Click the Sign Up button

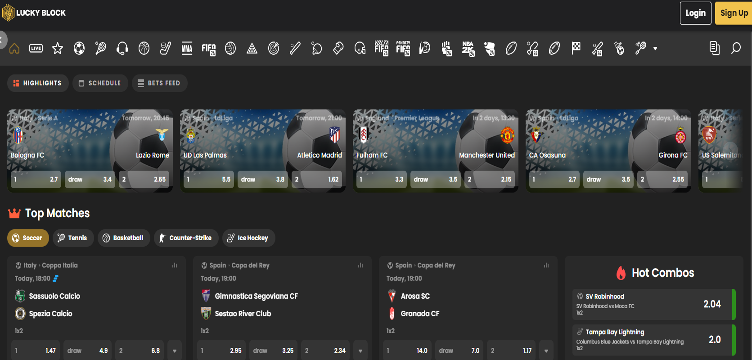(x=734, y=13)
